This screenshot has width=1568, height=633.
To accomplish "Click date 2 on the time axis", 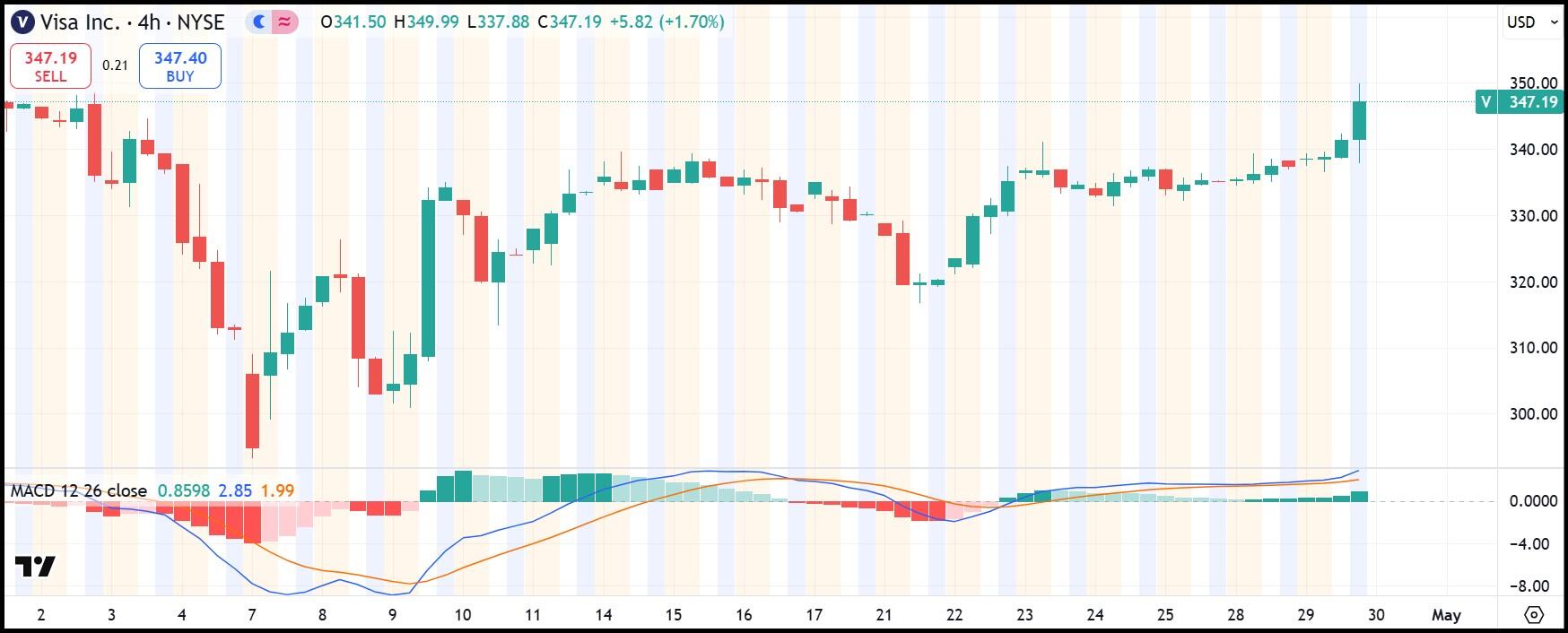I will point(41,615).
